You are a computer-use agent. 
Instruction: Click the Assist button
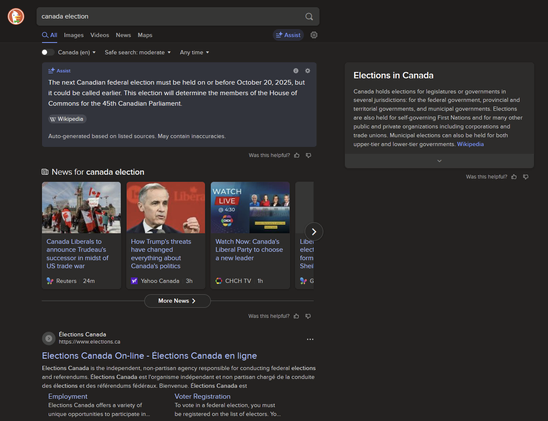[x=288, y=35]
